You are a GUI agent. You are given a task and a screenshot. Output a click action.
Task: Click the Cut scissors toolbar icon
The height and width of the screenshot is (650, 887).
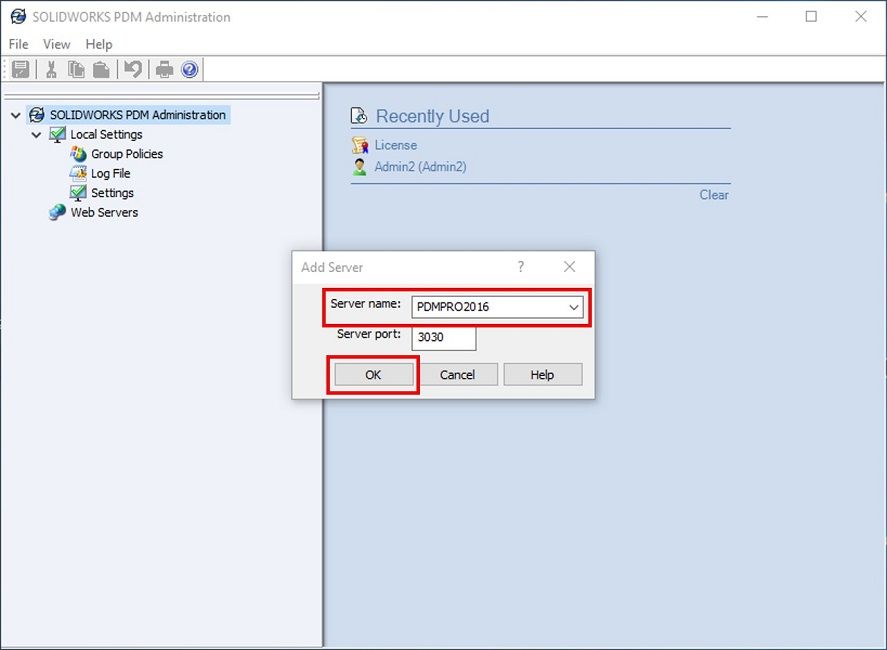click(51, 69)
